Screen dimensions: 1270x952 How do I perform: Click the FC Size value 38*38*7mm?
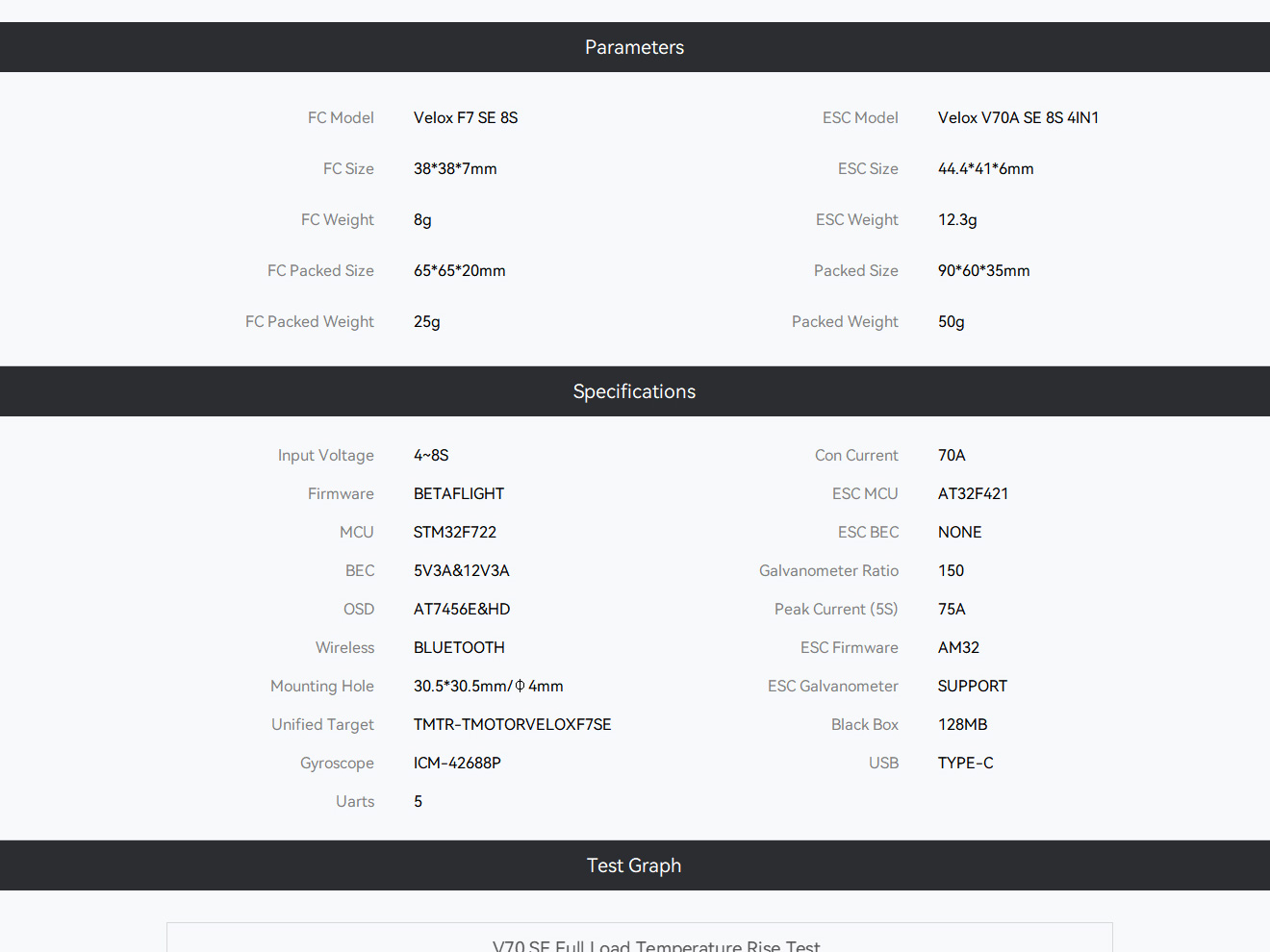click(455, 168)
